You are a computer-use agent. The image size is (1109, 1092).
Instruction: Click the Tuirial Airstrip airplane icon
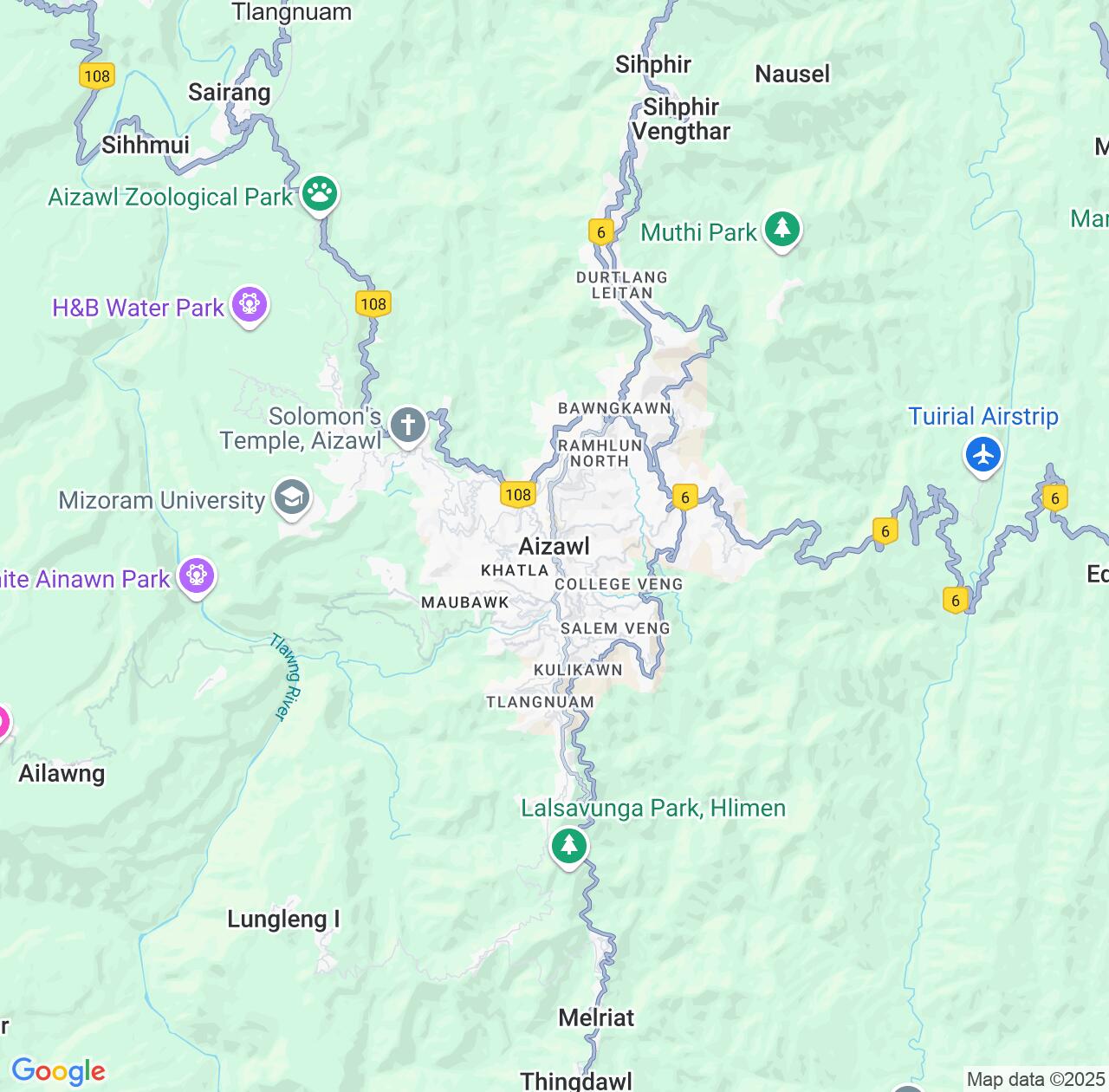[983, 455]
